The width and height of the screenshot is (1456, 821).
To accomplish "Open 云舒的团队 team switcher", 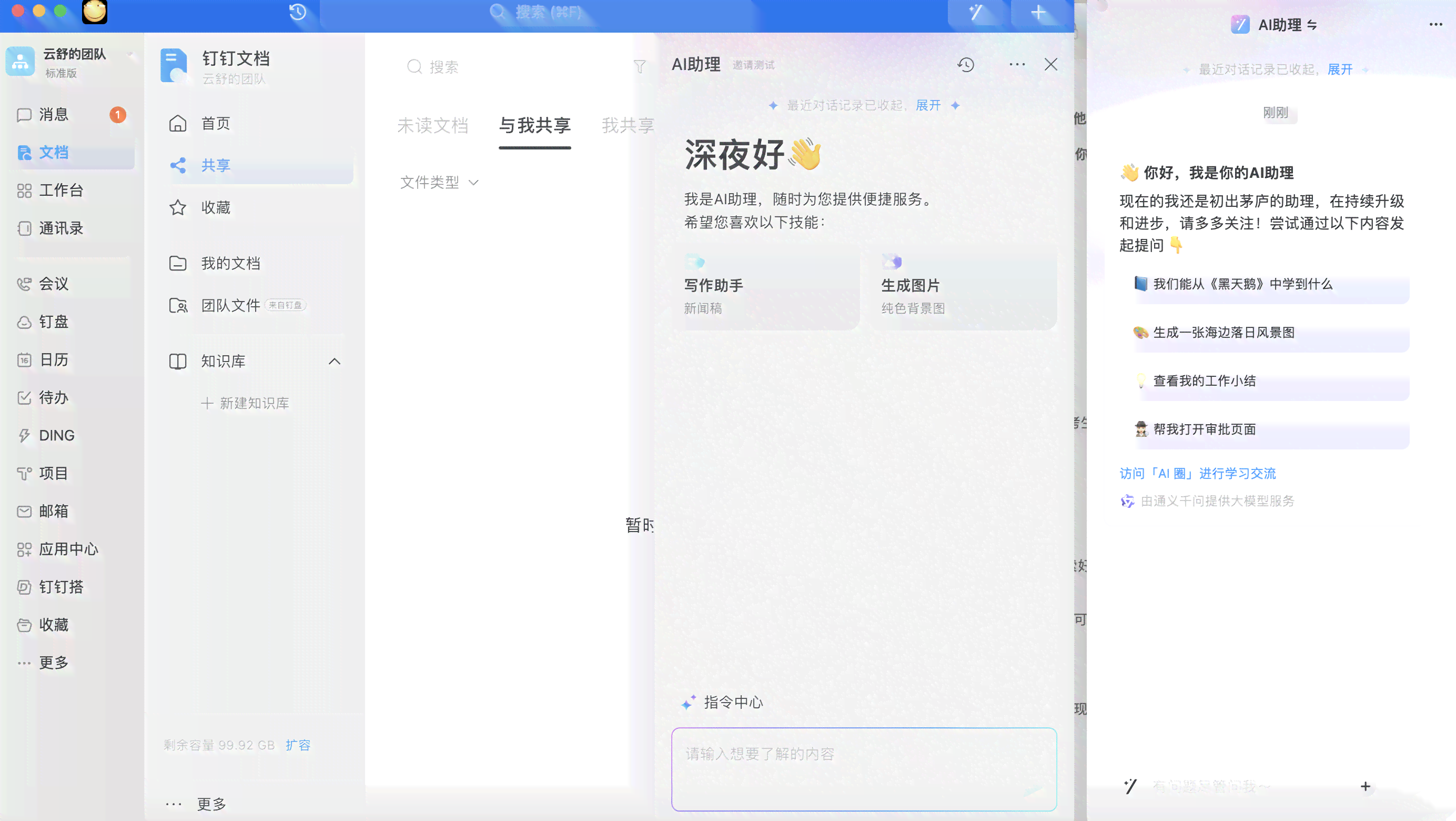I will click(x=72, y=62).
